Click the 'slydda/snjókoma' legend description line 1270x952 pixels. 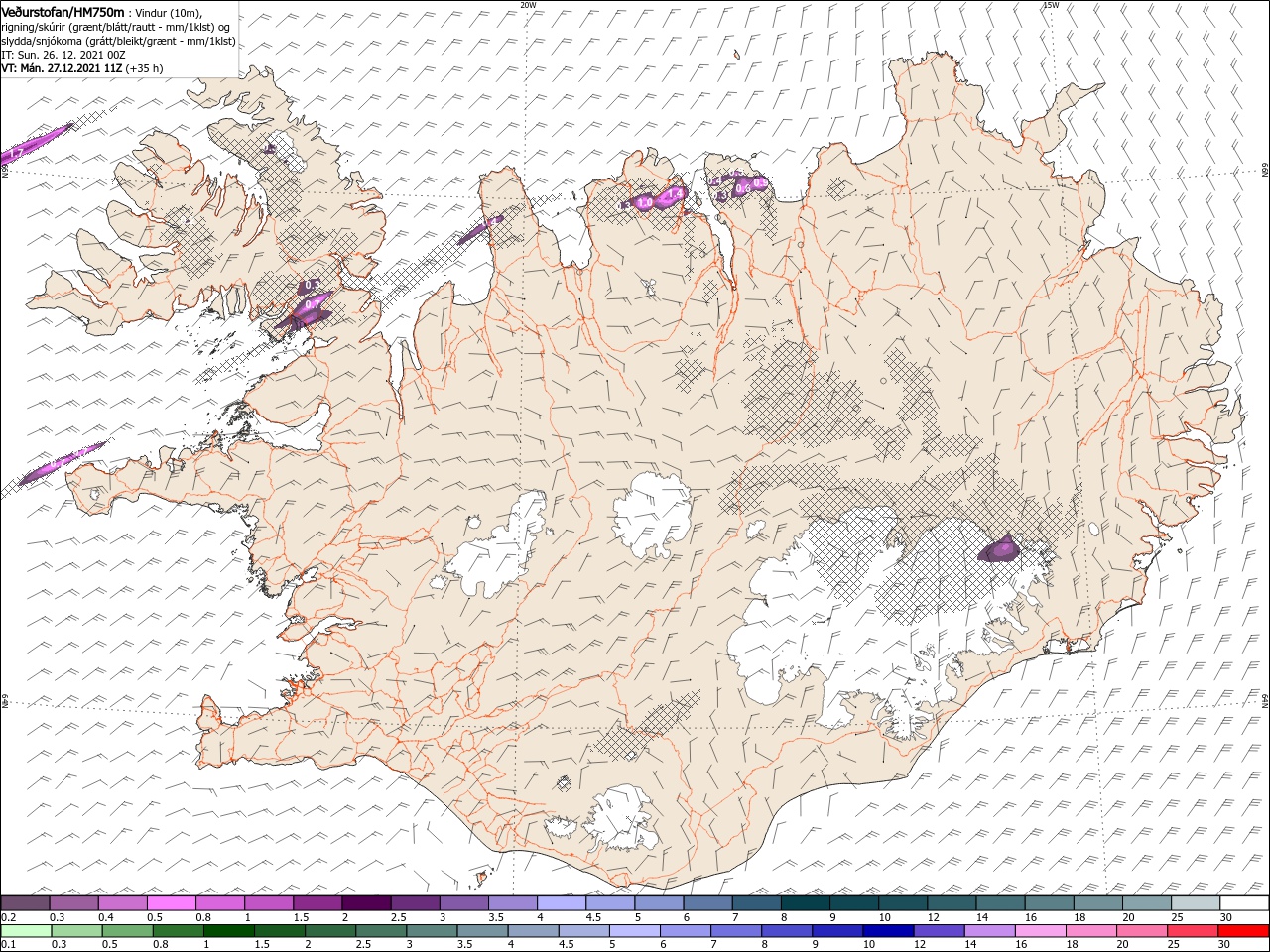(118, 41)
